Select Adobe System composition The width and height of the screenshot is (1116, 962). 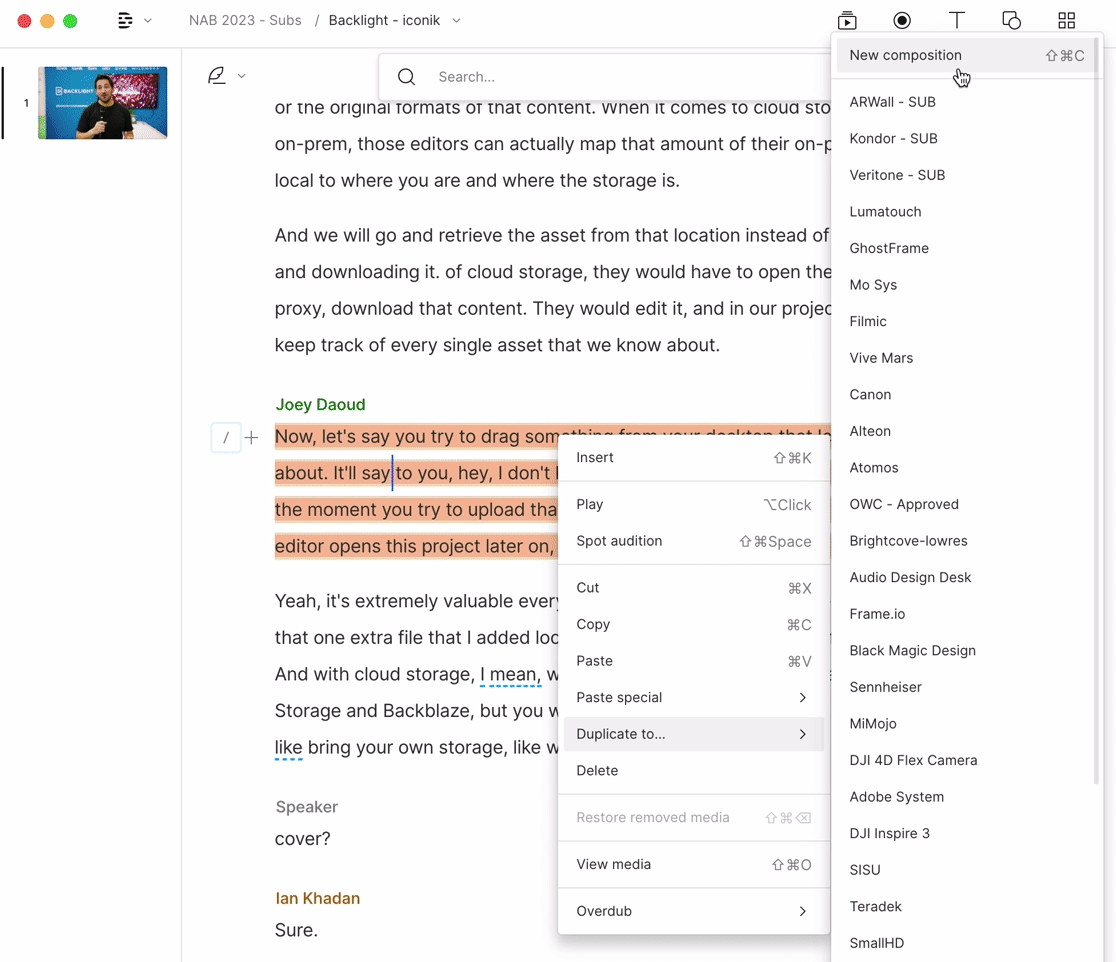[x=966, y=797]
